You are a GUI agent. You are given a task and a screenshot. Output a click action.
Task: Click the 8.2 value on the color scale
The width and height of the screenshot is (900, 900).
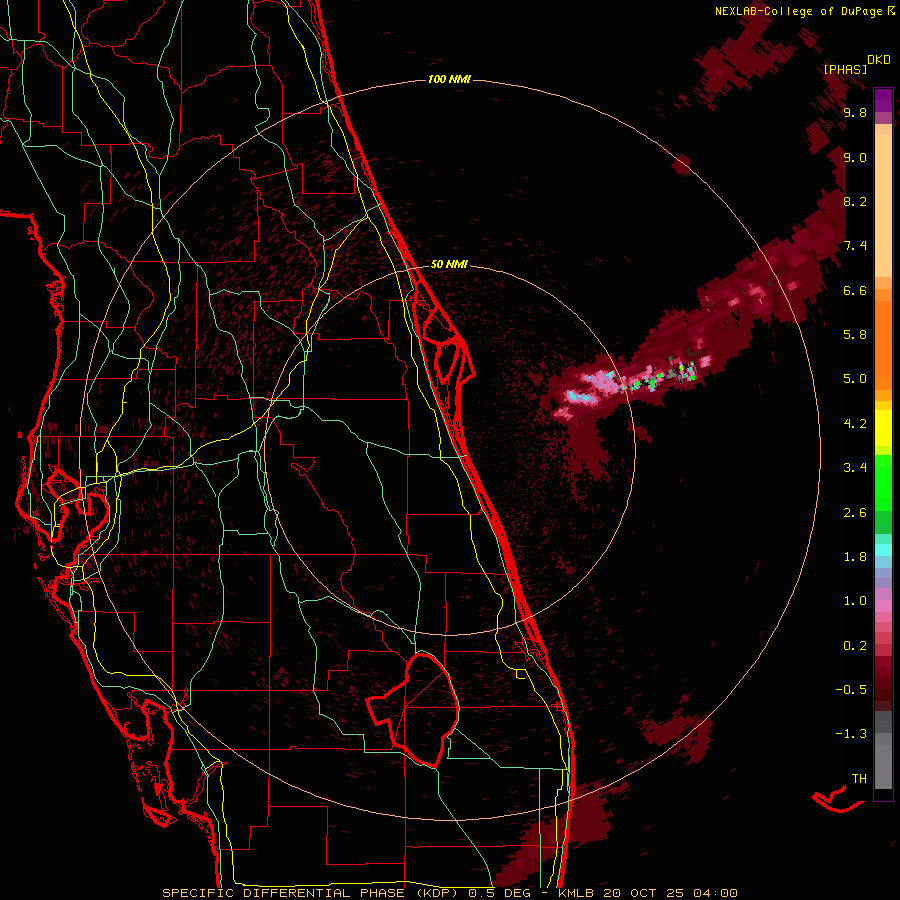pos(855,201)
